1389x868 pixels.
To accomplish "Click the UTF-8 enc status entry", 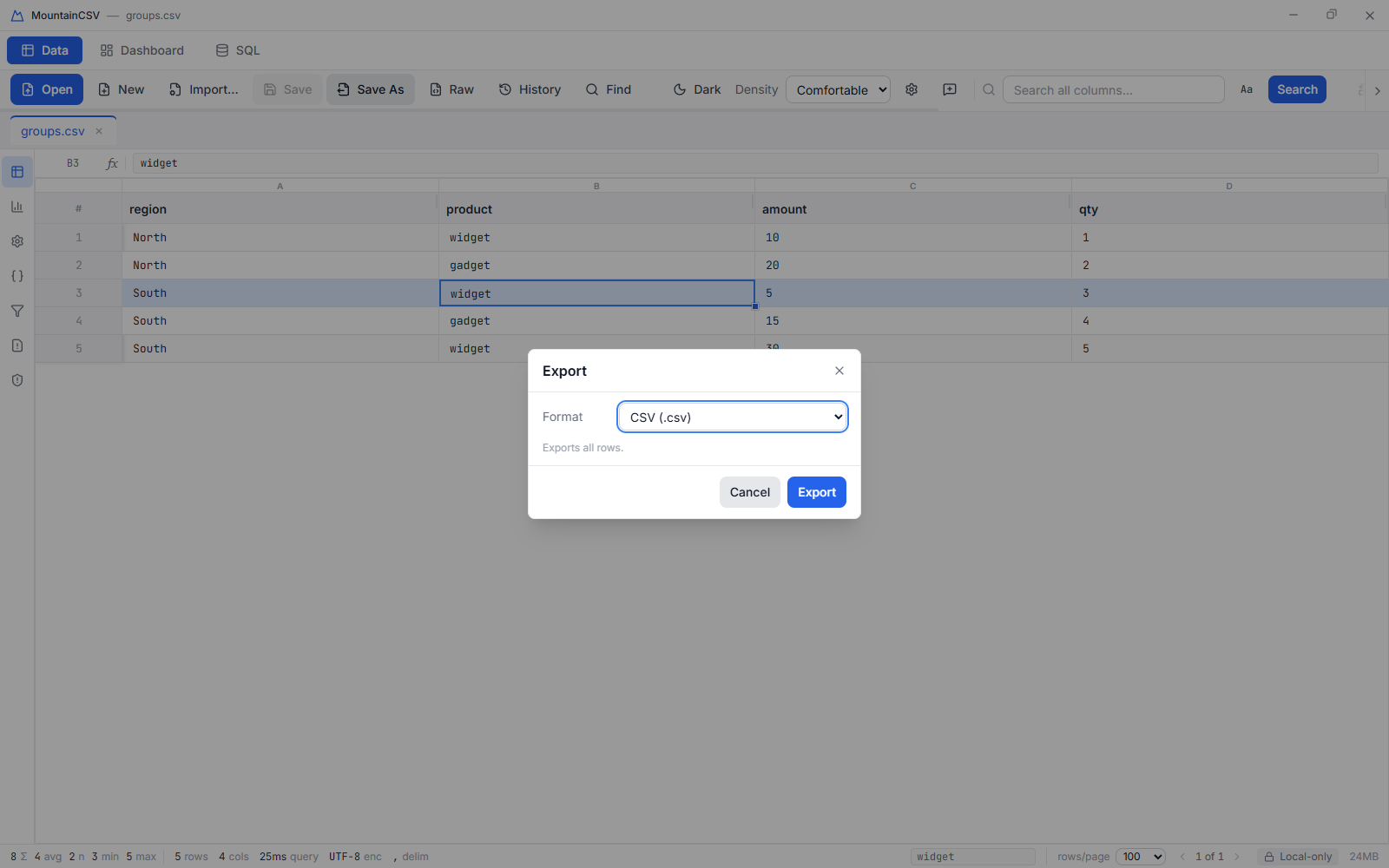I will [355, 857].
